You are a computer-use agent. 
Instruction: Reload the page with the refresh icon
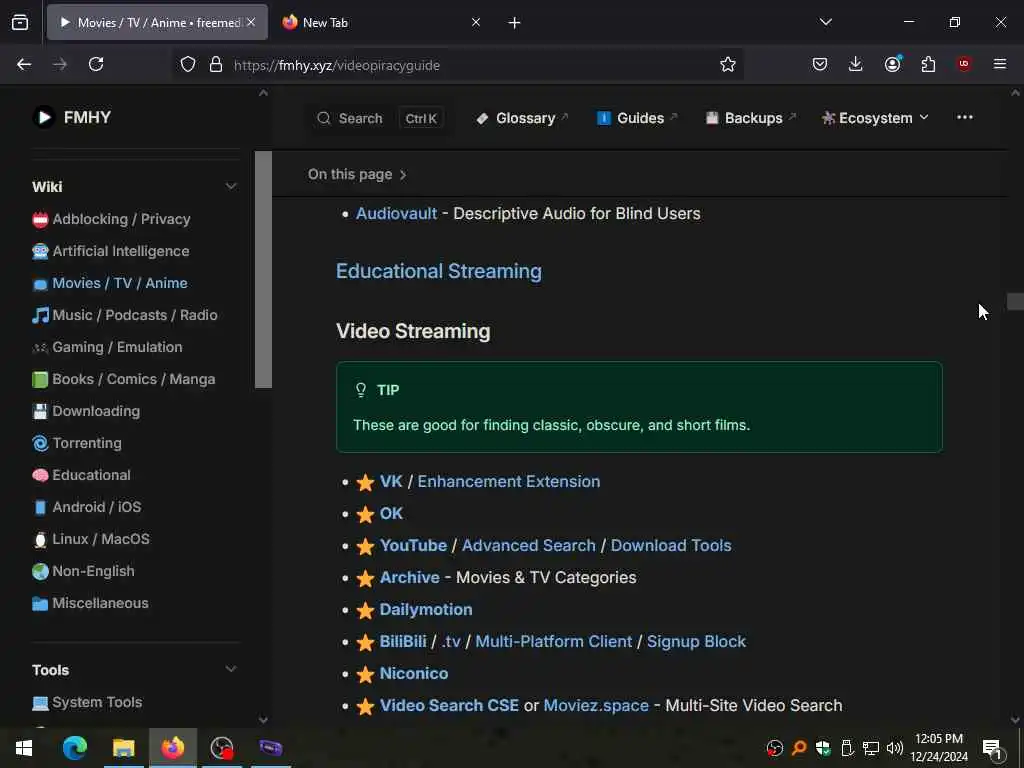click(96, 64)
